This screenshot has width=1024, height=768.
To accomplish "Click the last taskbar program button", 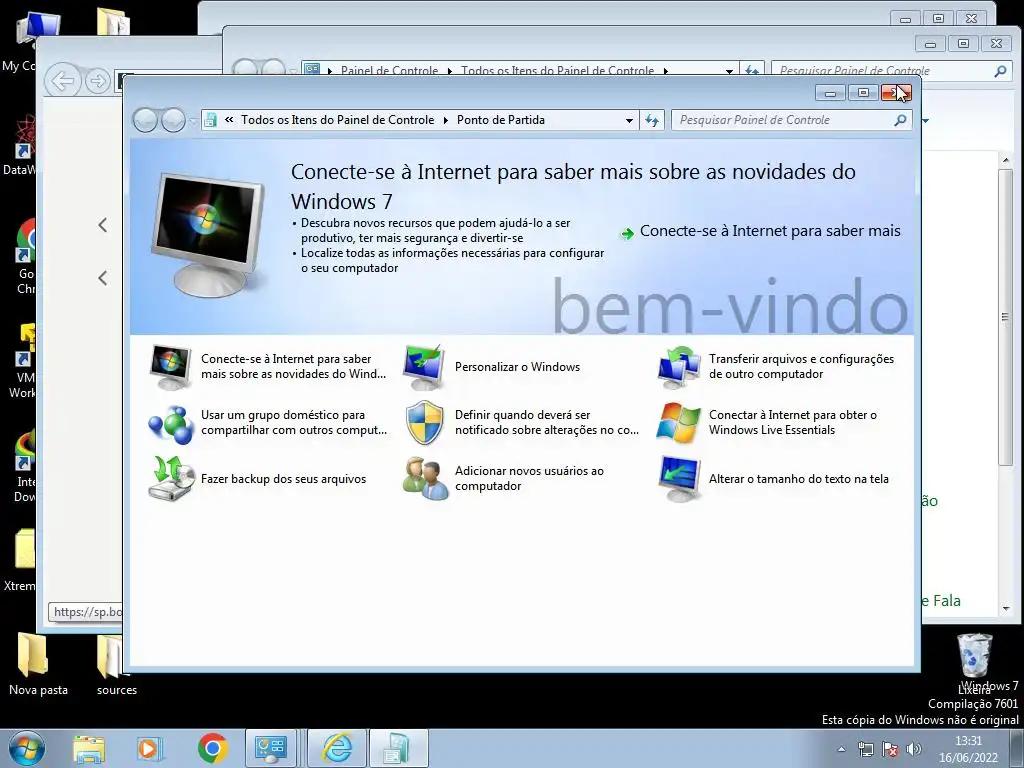I will [x=399, y=749].
